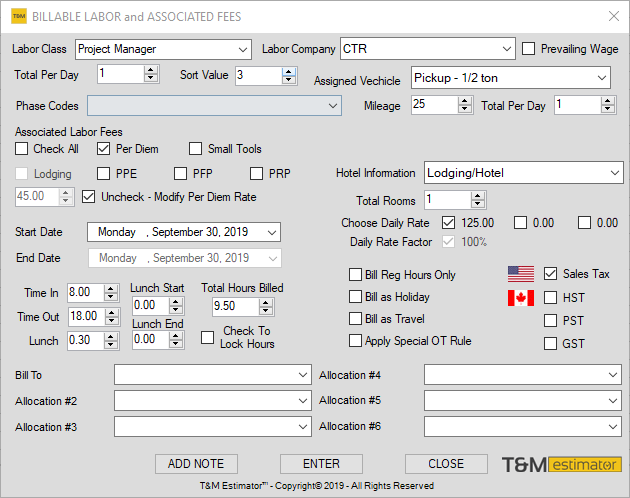Click the T&M app icon in title bar
630x498 pixels.
point(19,16)
